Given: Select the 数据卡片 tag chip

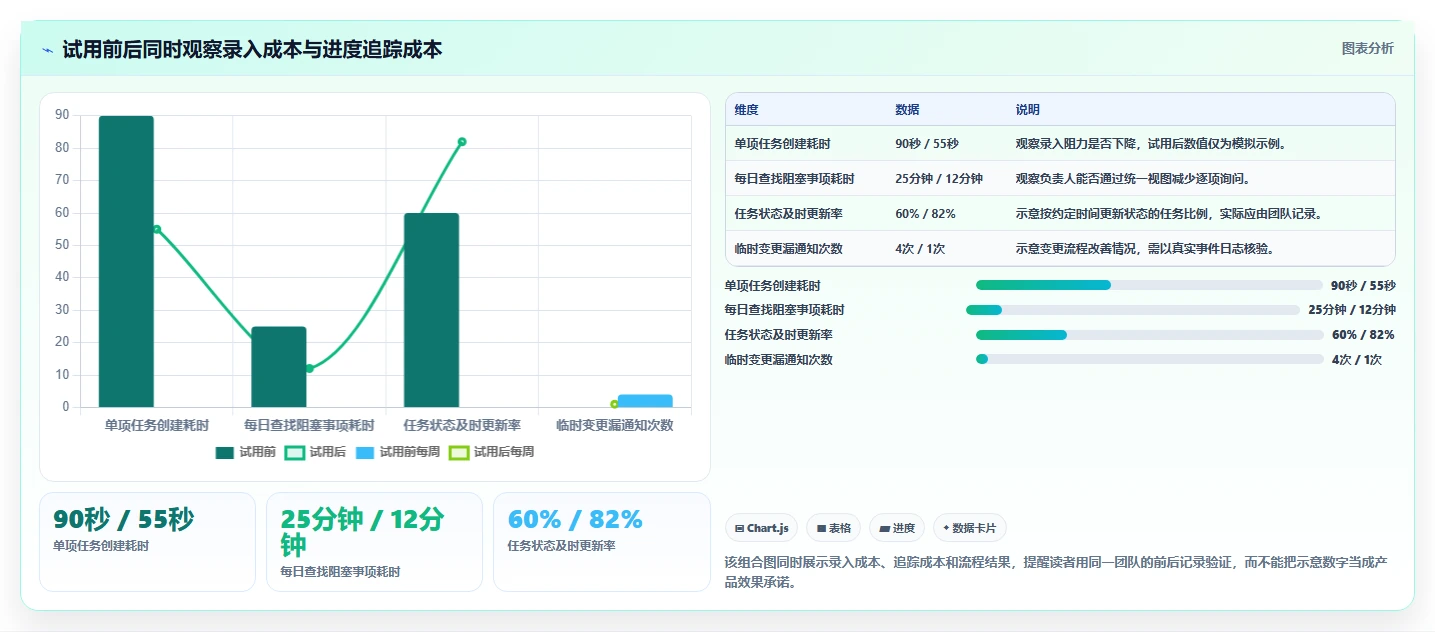Looking at the screenshot, I should [970, 528].
